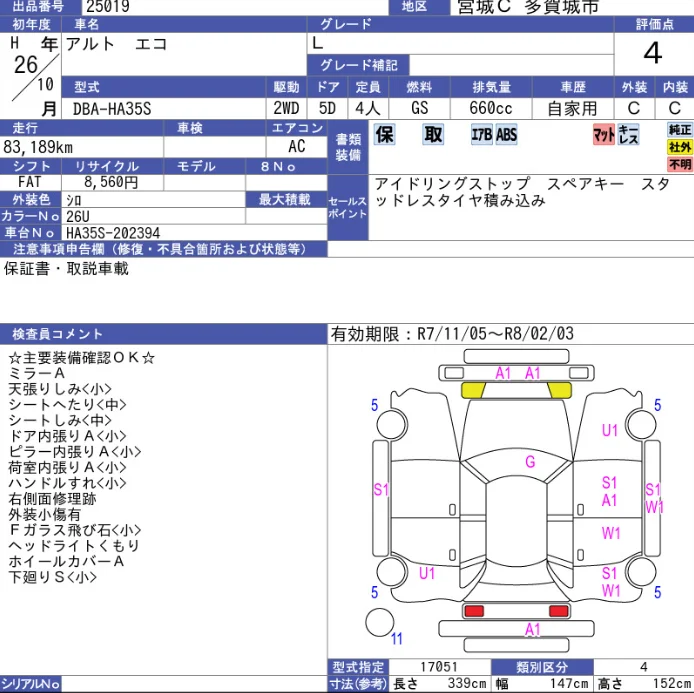Click the red left taillight on diagram
The image size is (694, 693).
pos(474,611)
